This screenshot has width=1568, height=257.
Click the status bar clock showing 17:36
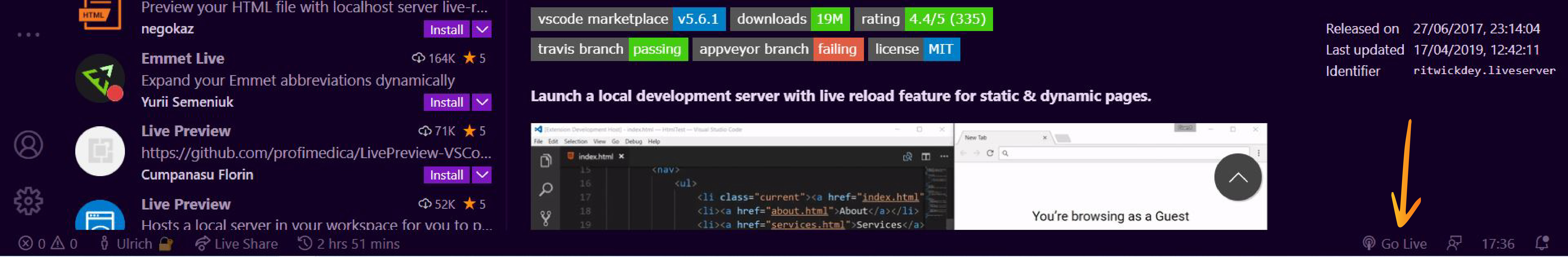[1497, 244]
